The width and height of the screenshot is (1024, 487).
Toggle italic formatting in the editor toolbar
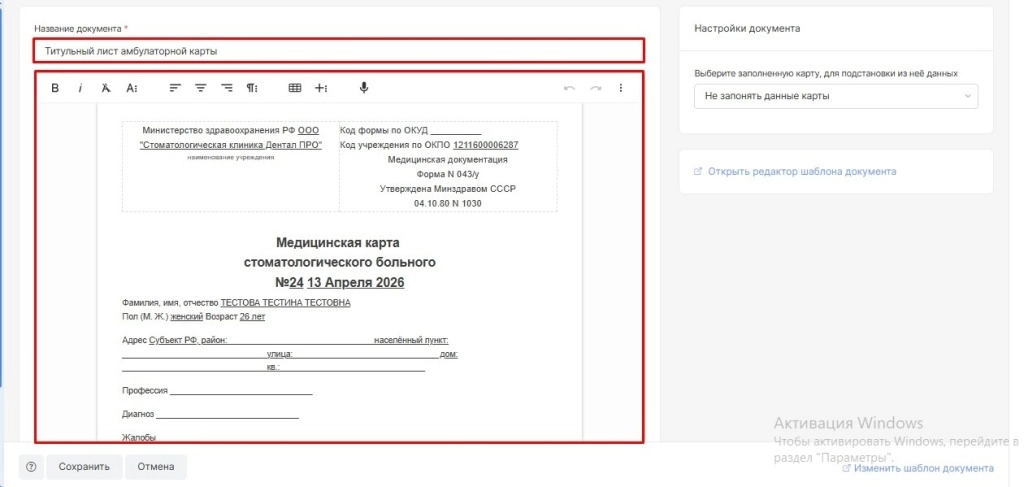(x=80, y=88)
